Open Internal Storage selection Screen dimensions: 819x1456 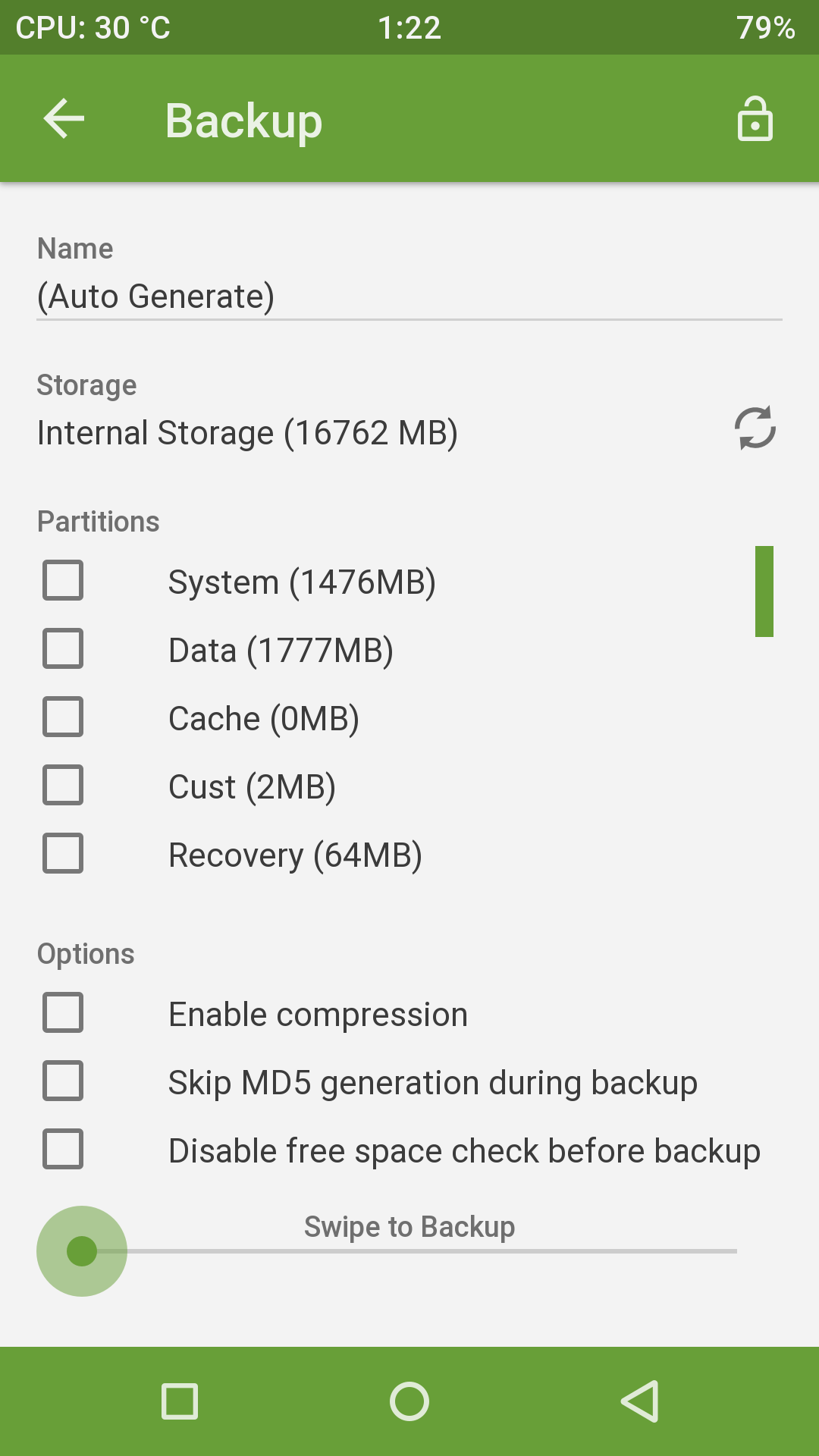(247, 433)
